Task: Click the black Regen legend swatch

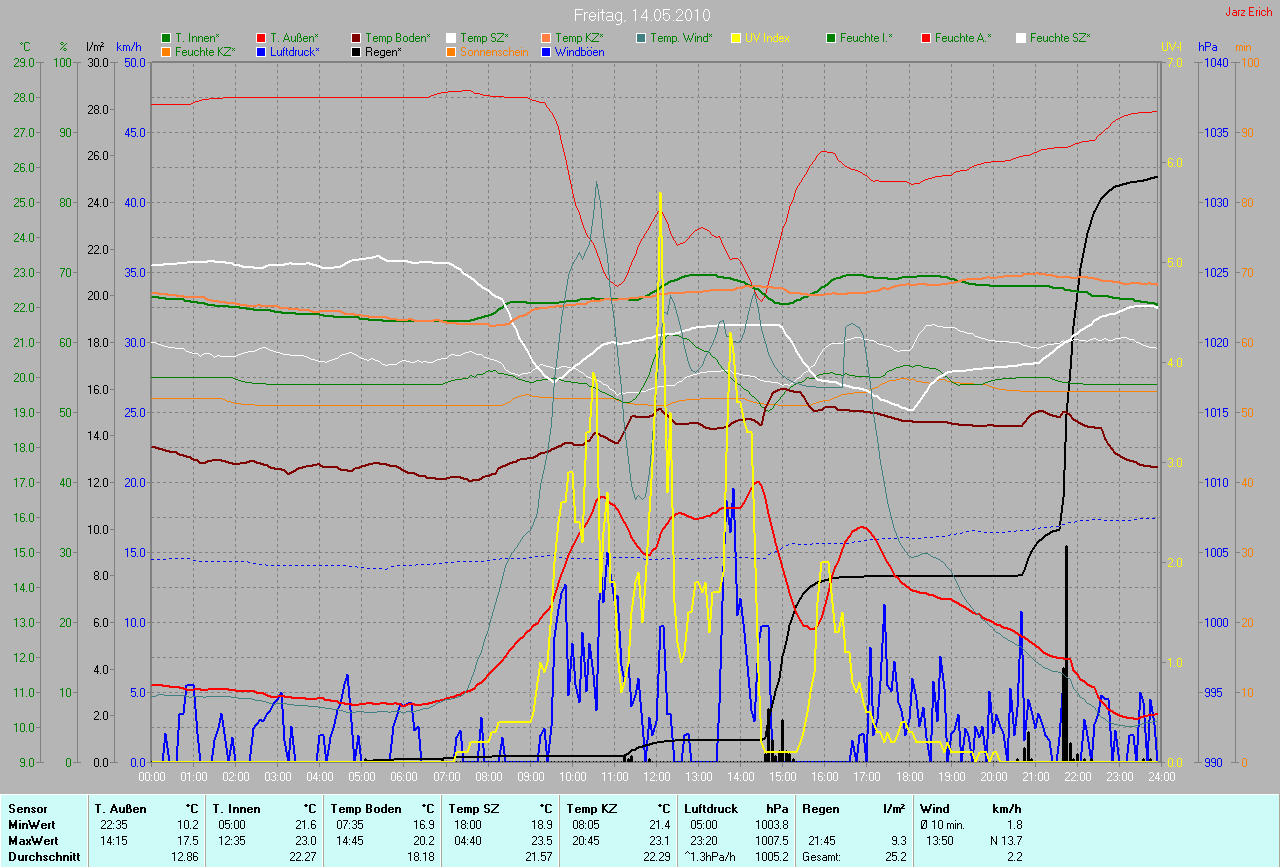Action: (x=356, y=51)
